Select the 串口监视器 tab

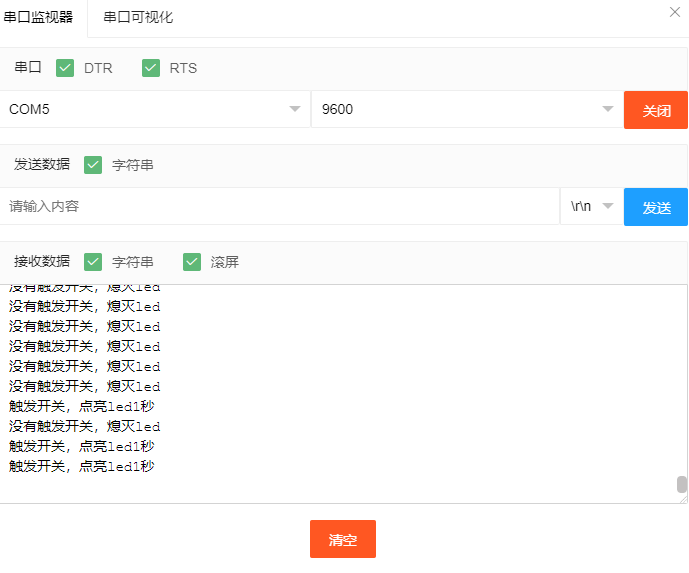tap(38, 18)
